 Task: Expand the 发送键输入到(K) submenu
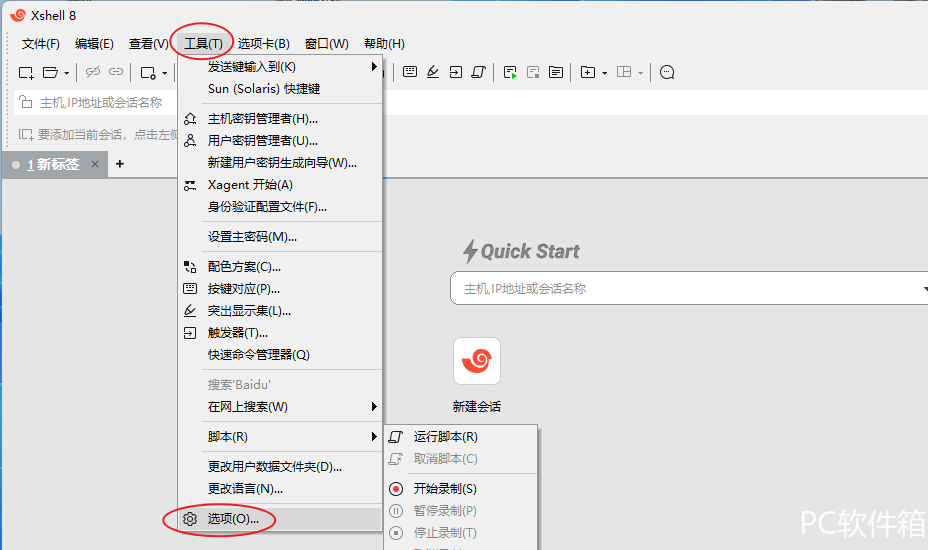coord(280,67)
